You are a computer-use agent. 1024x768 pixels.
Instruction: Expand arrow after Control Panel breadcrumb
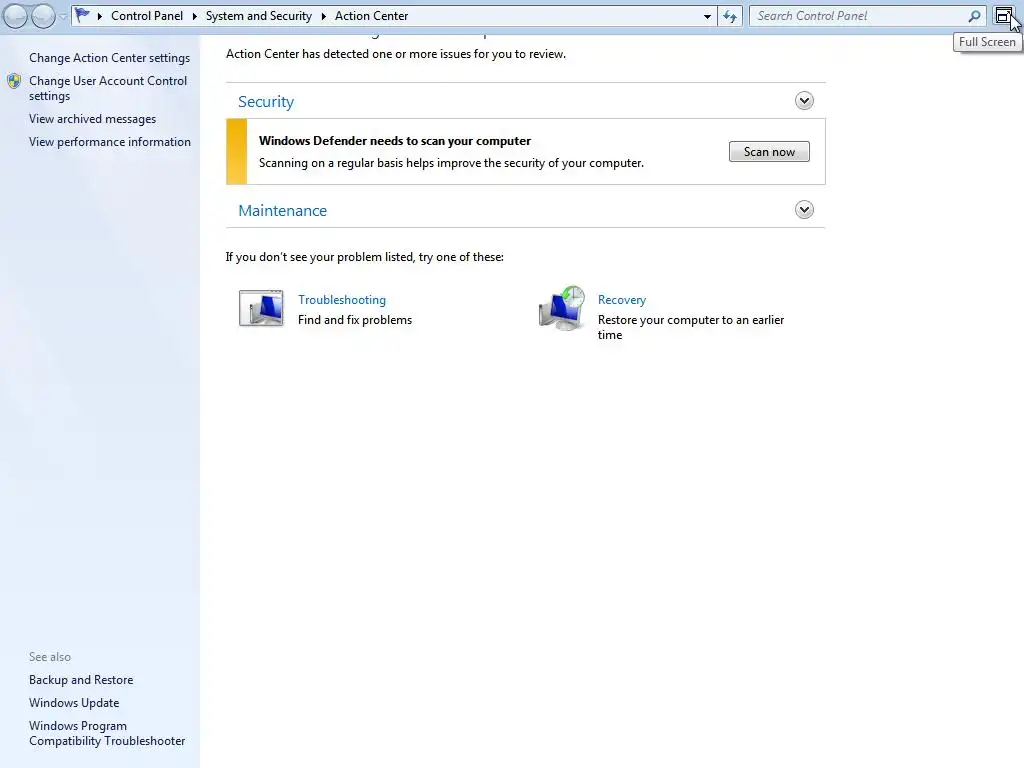195,16
